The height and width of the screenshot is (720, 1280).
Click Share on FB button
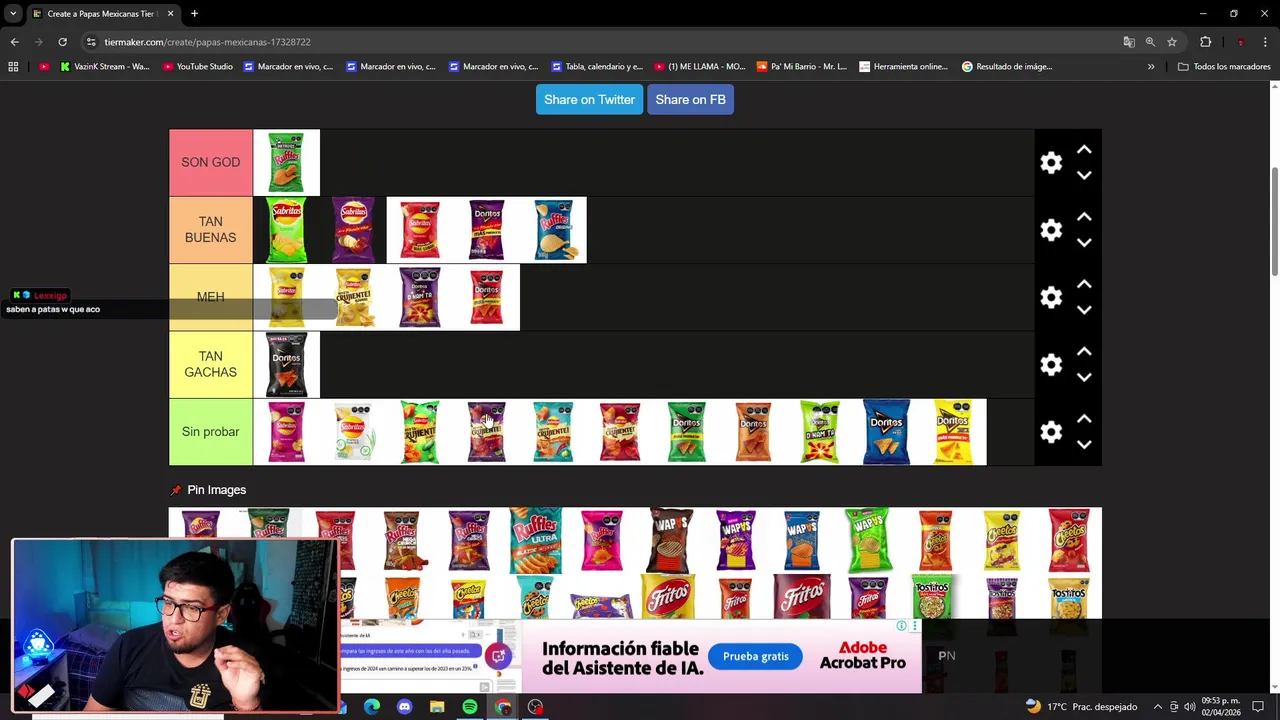[x=690, y=99]
